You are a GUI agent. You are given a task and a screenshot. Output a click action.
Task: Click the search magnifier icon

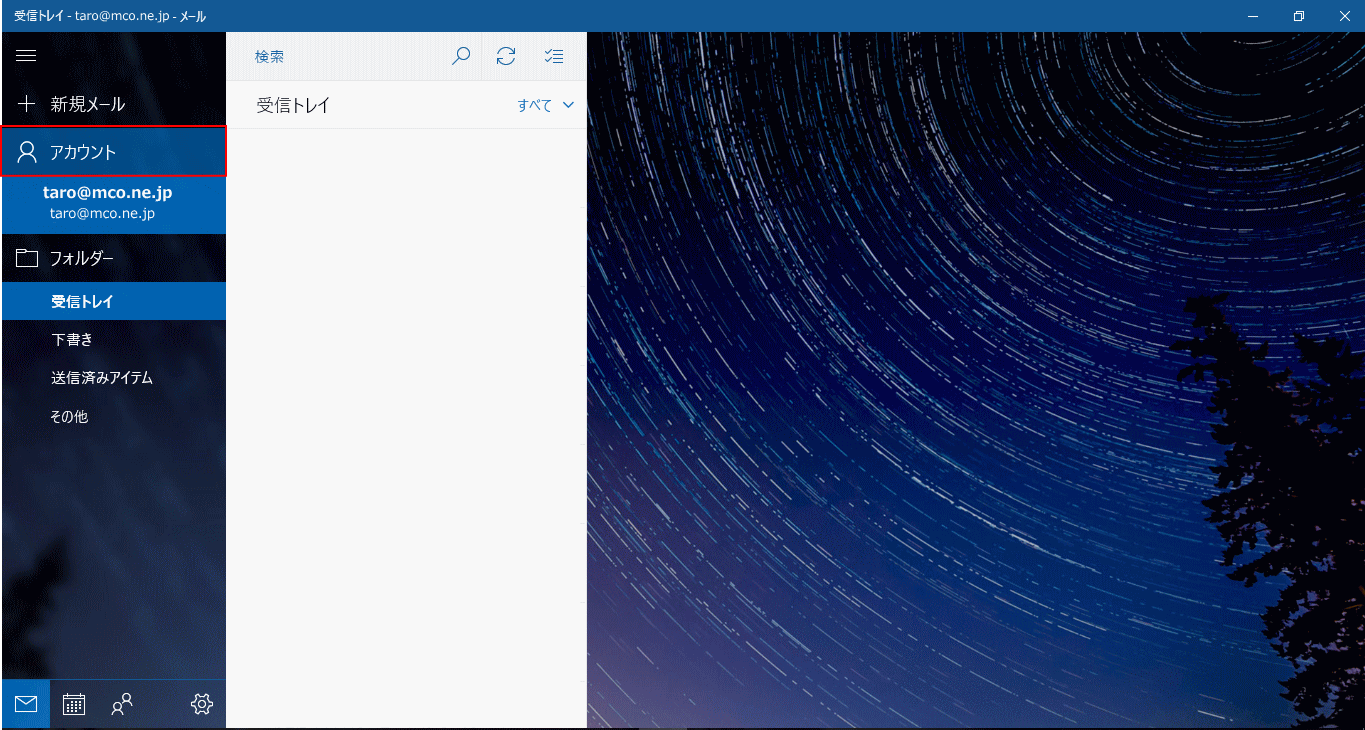tap(461, 56)
